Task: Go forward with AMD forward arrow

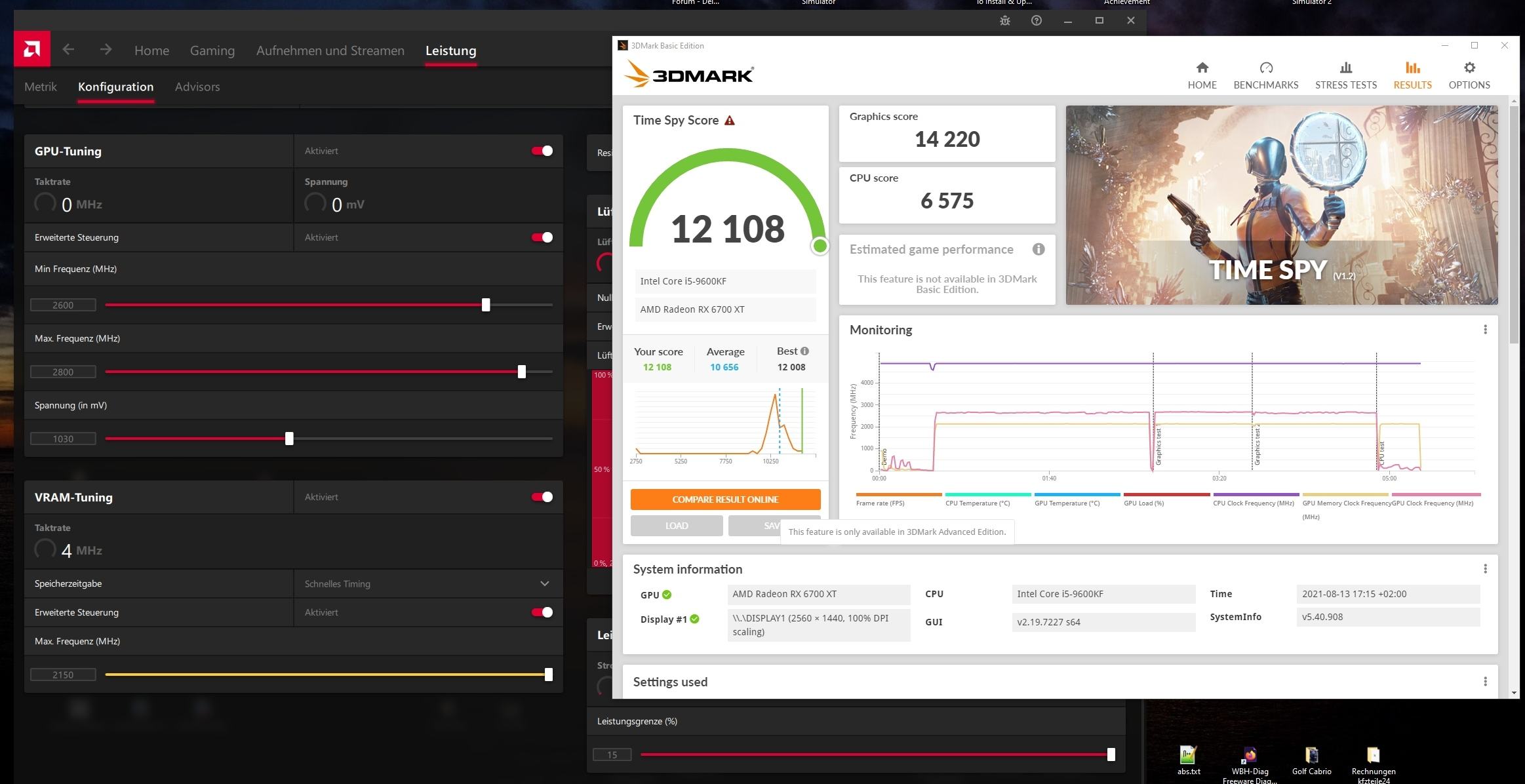Action: coord(106,49)
